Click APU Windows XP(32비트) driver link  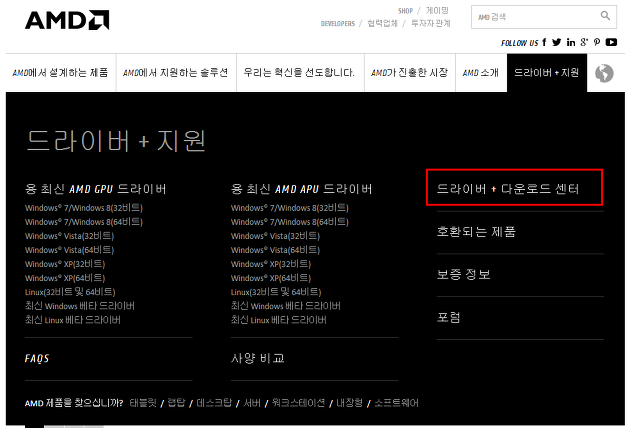tap(271, 264)
